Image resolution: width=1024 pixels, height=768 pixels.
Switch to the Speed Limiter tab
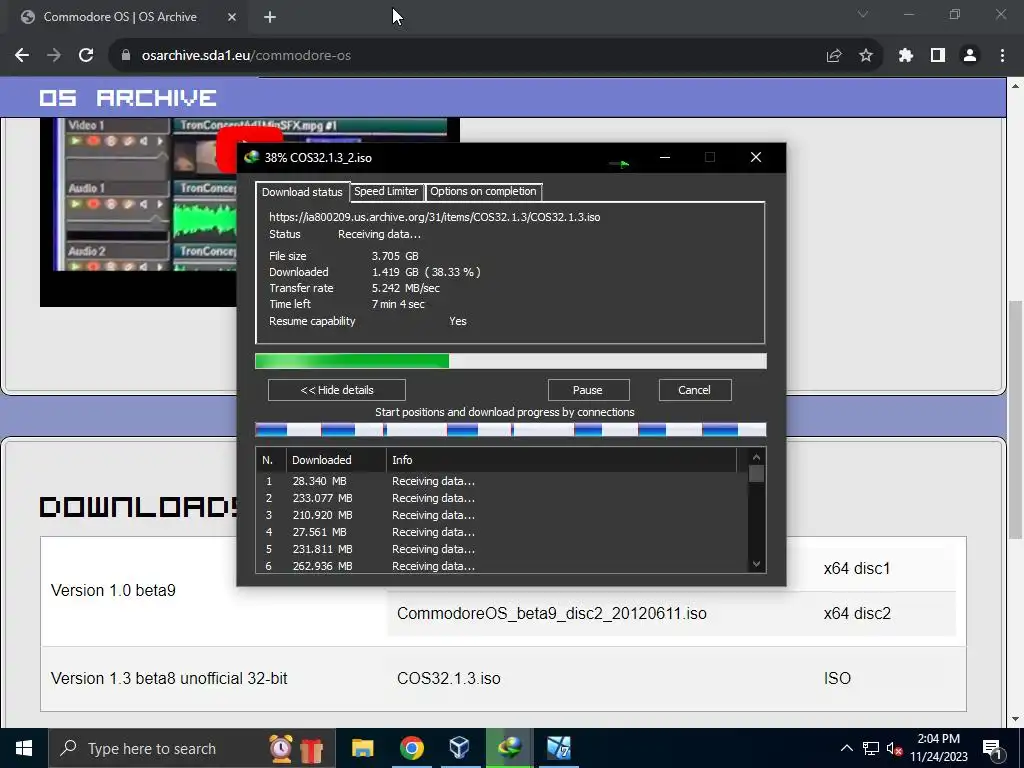[386, 191]
